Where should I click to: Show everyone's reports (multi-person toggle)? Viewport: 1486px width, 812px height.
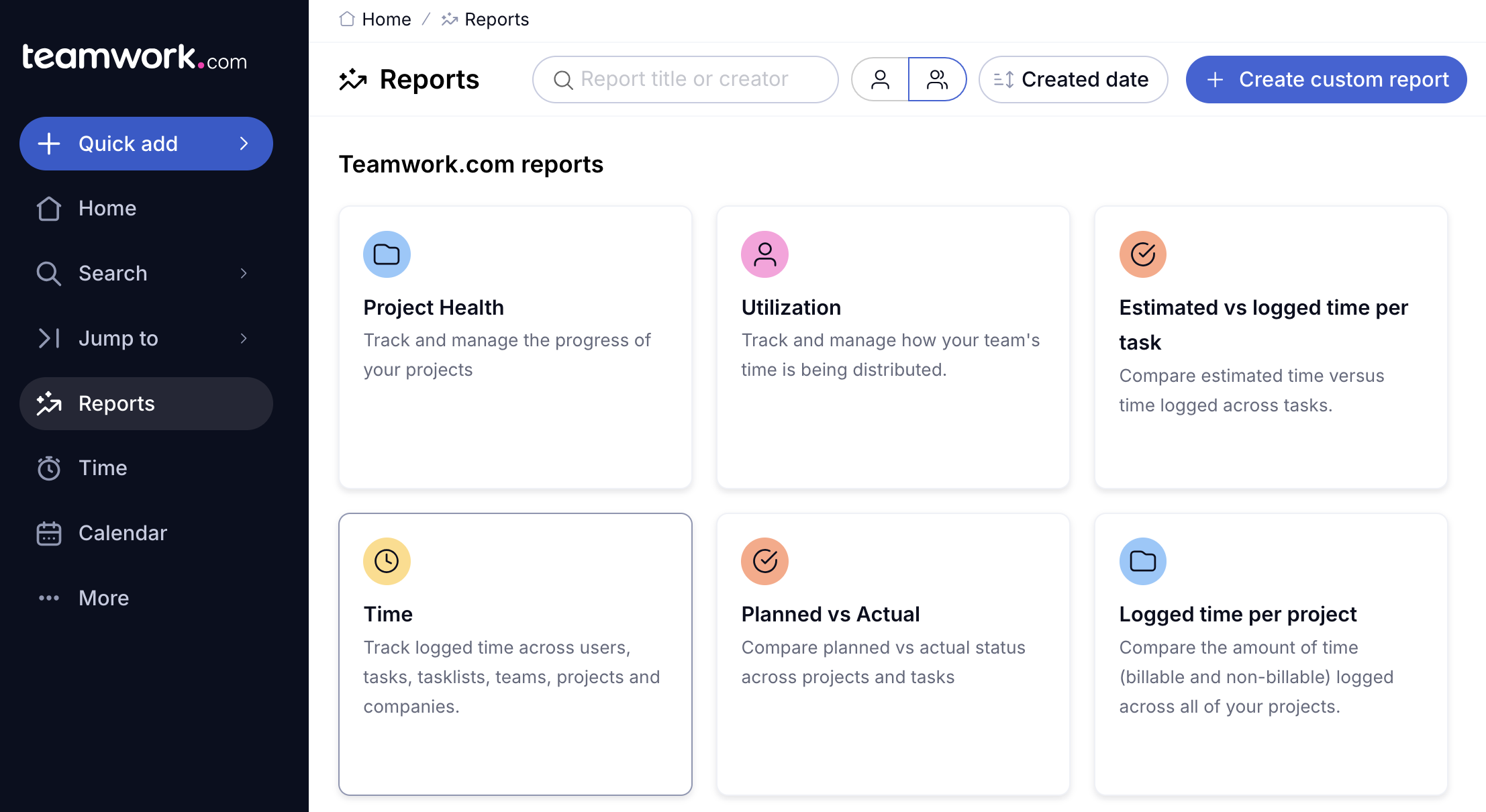(937, 79)
